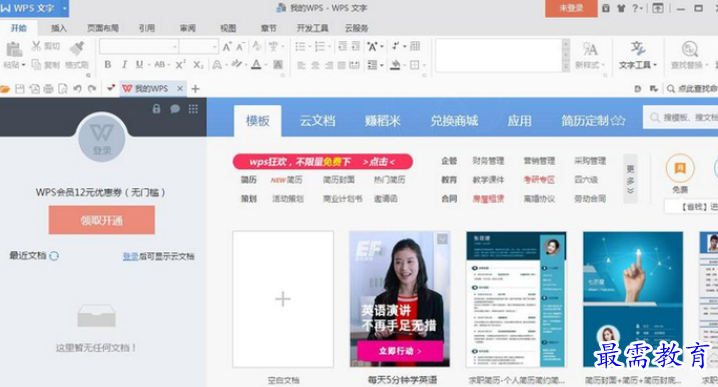The width and height of the screenshot is (718, 387).
Task: Click the paragraph shading paint bucket icon
Action: [x=395, y=65]
